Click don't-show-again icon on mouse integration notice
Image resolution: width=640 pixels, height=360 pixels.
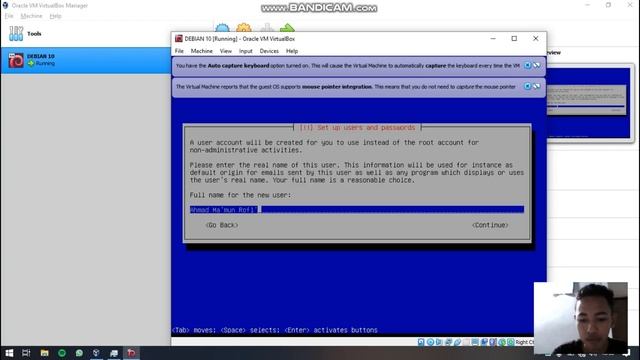pos(536,86)
